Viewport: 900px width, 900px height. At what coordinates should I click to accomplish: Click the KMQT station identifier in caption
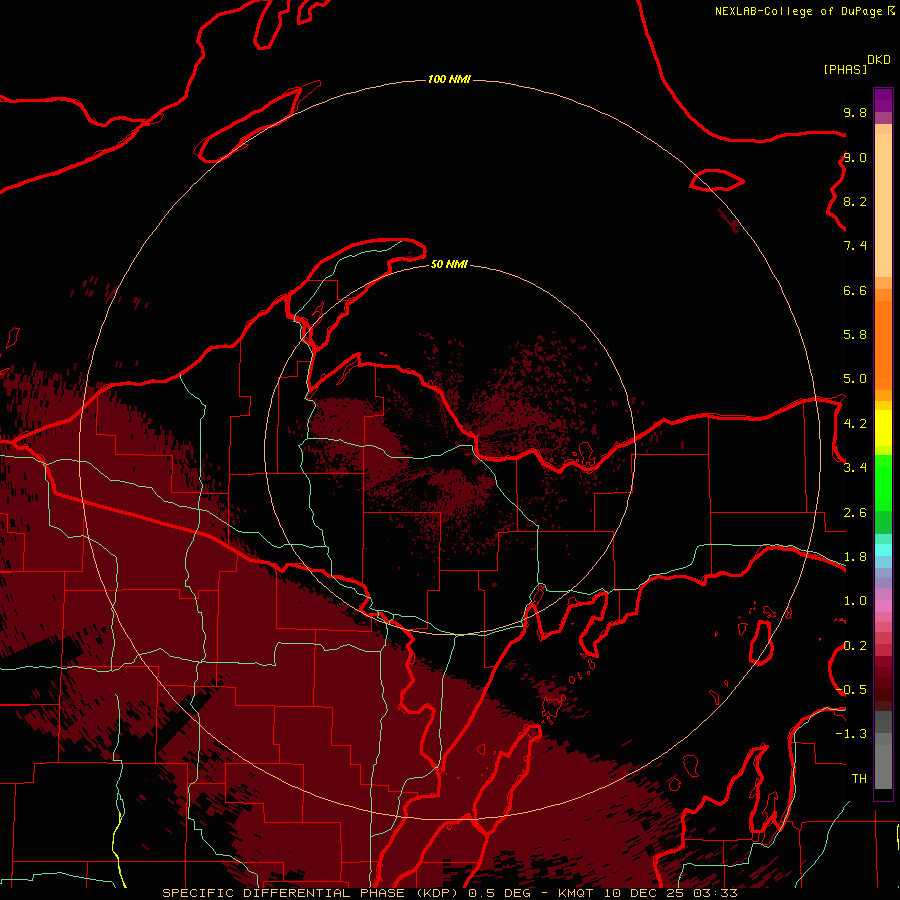click(x=576, y=893)
